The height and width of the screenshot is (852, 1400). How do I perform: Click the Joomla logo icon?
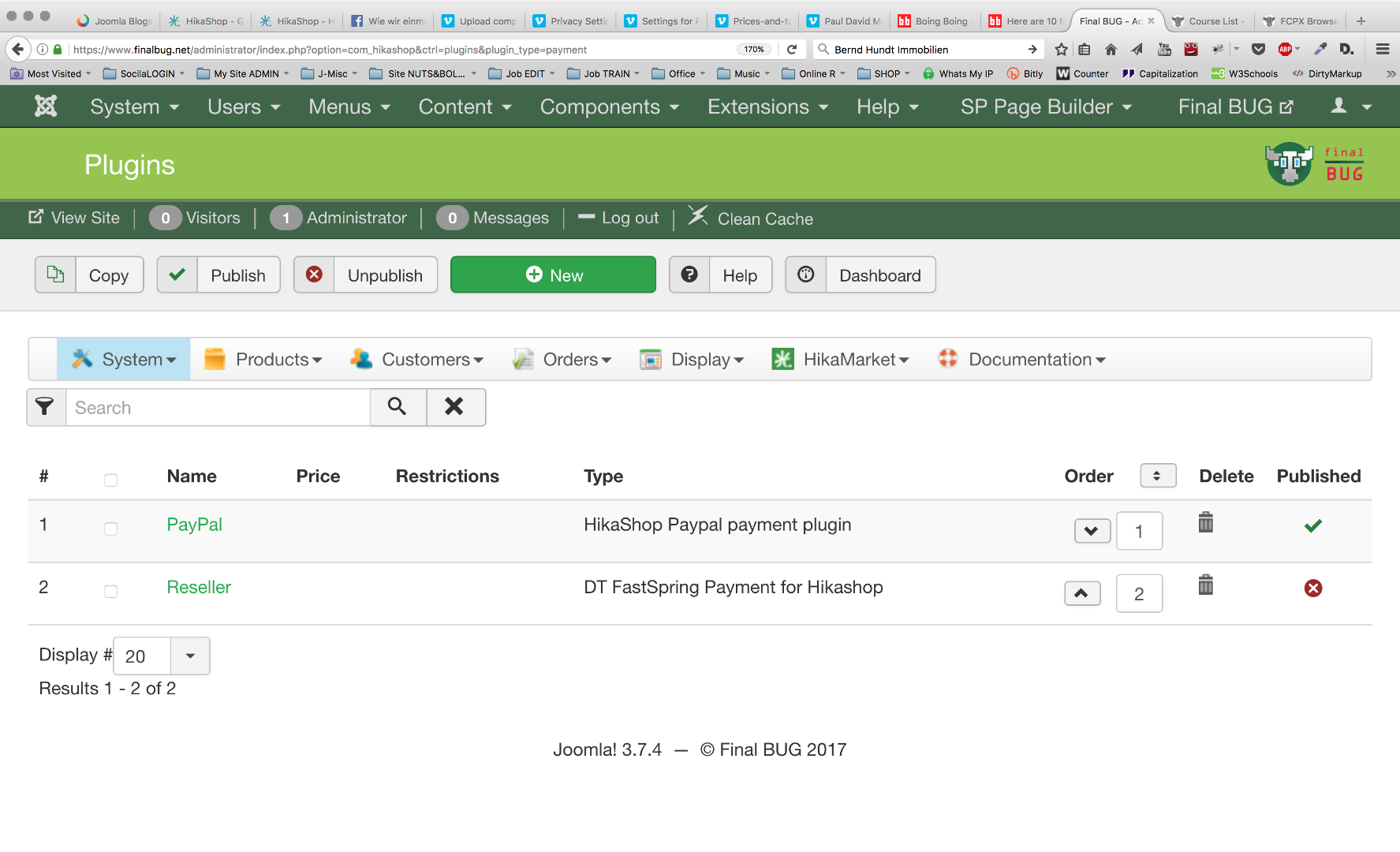pyautogui.click(x=46, y=106)
